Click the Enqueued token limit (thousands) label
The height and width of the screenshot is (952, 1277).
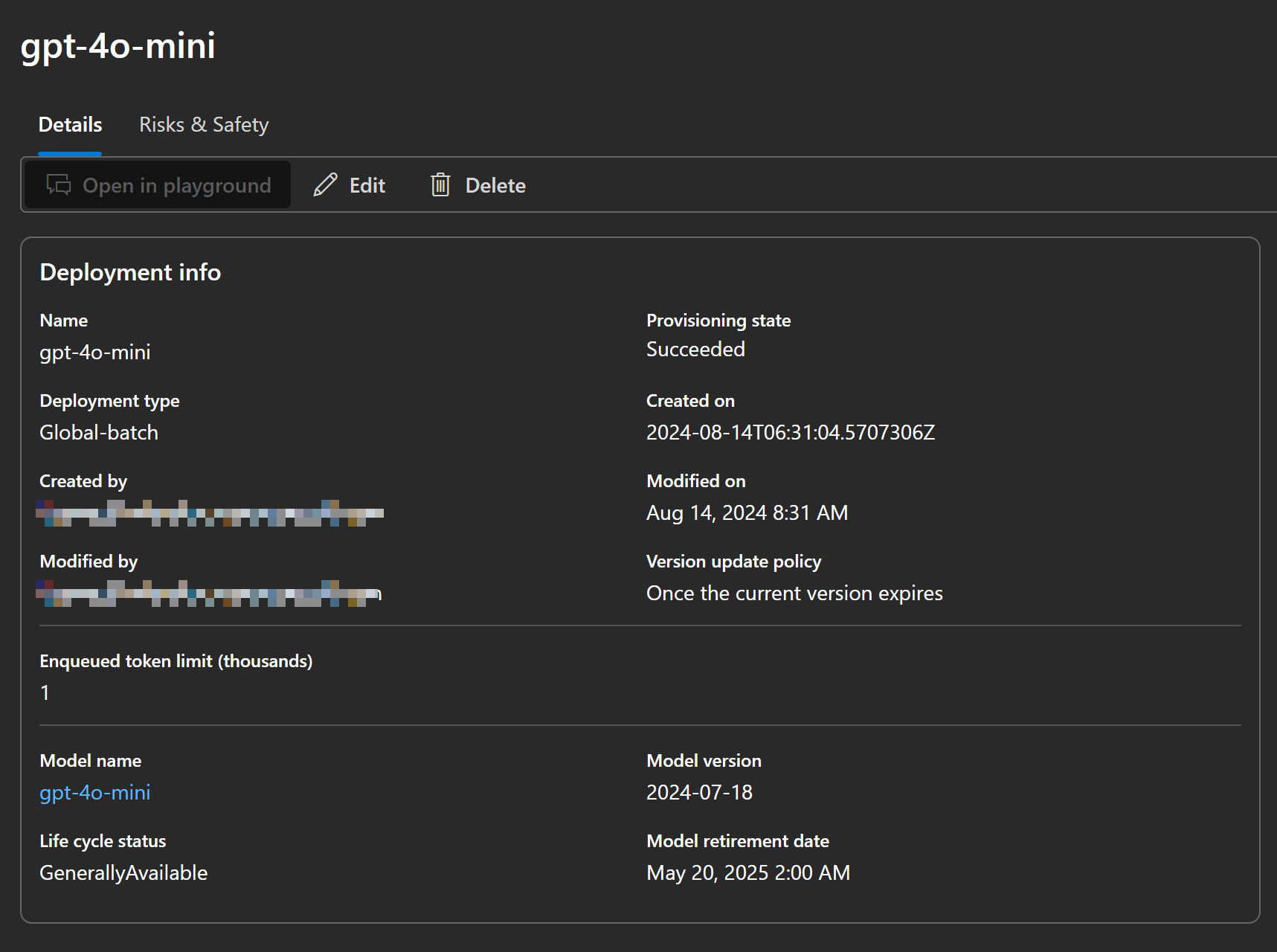[x=176, y=661]
